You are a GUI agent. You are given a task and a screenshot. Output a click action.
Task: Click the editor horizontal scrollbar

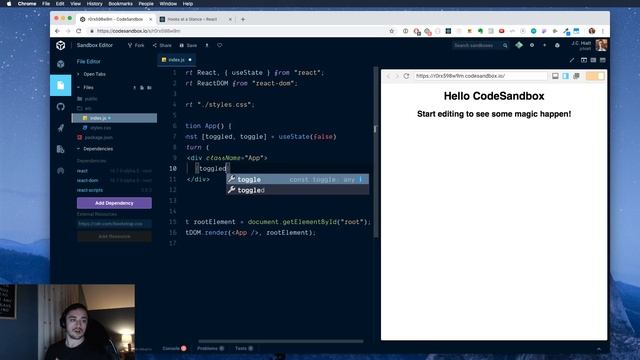coord(281,341)
